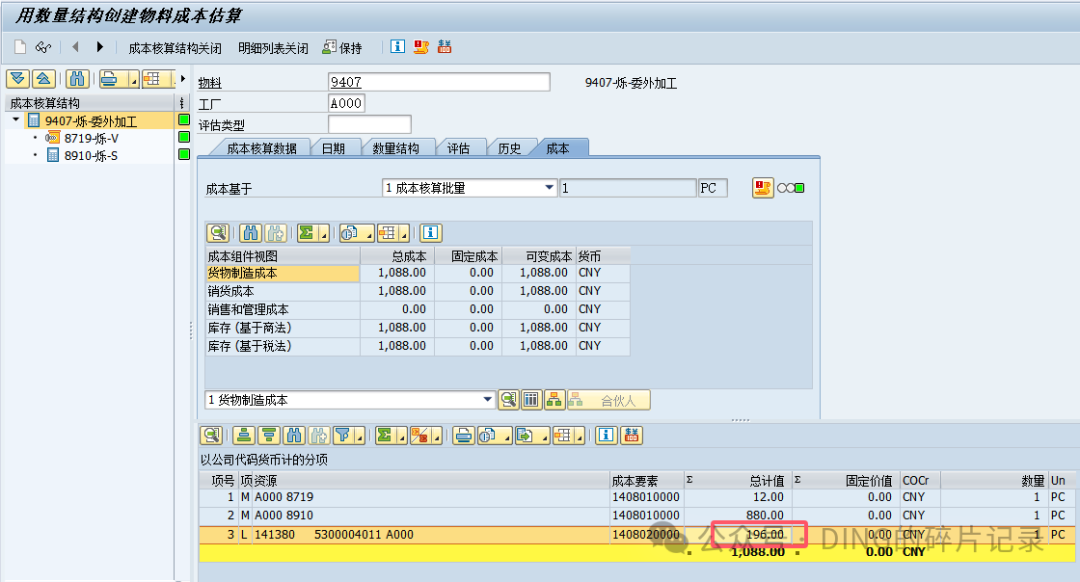Go to the next item arrow
The height and width of the screenshot is (582, 1080).
coord(100,47)
